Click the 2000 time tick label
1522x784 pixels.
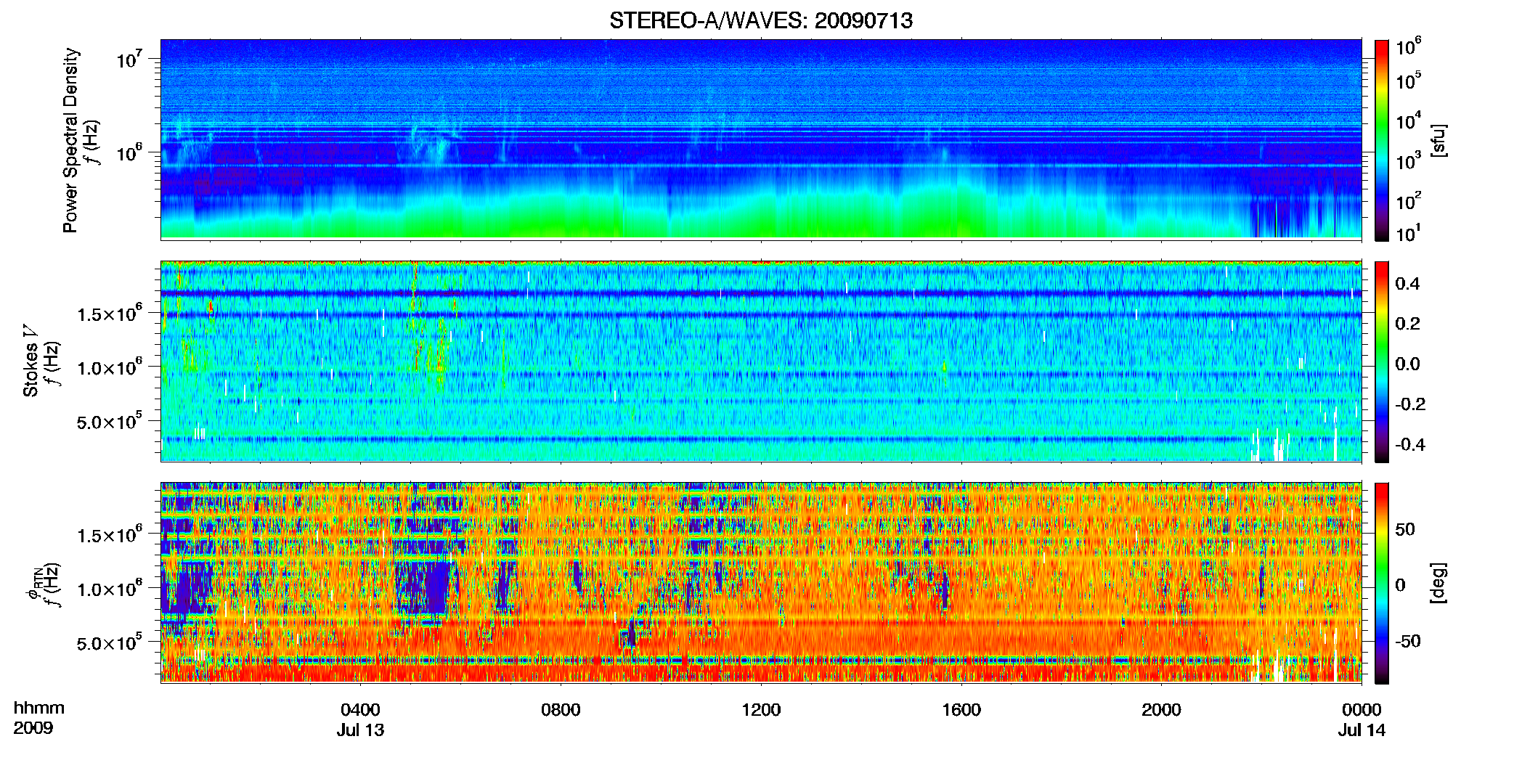click(1161, 709)
